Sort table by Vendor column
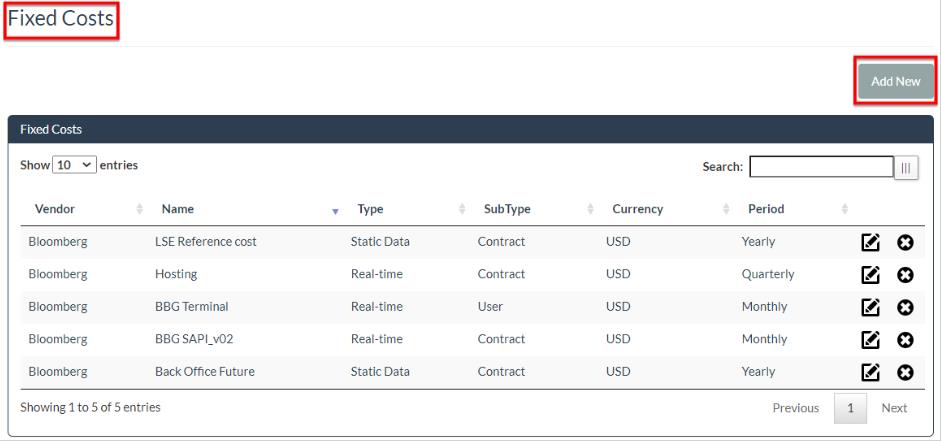The width and height of the screenshot is (941, 441). coord(55,209)
